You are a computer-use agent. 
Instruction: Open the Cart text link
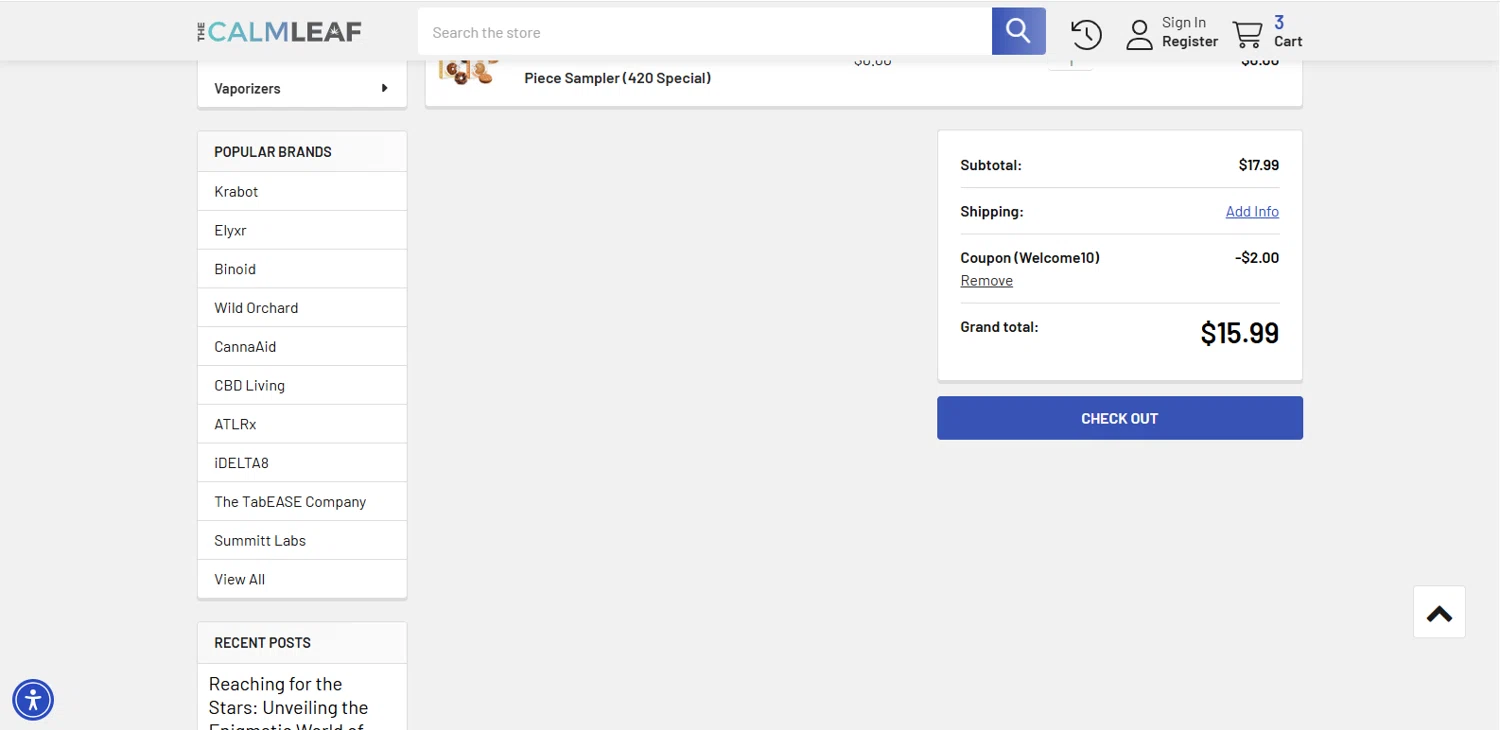[1288, 41]
